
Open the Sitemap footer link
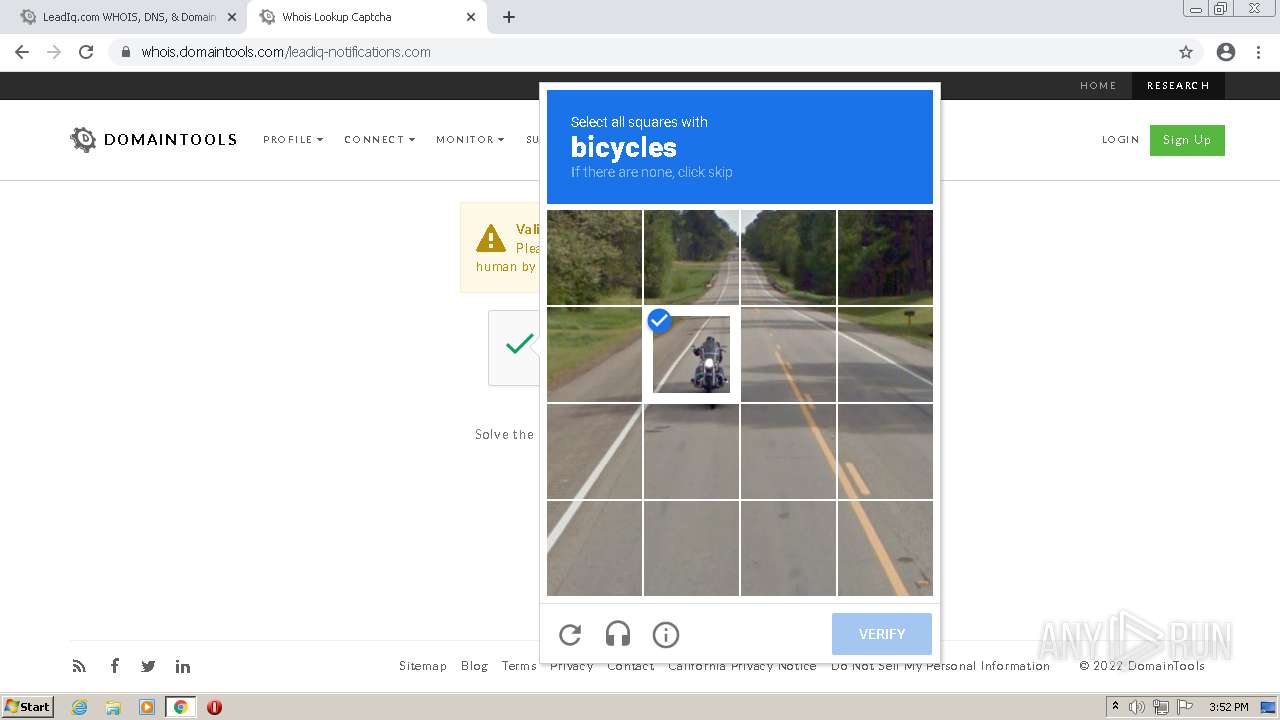(x=423, y=666)
